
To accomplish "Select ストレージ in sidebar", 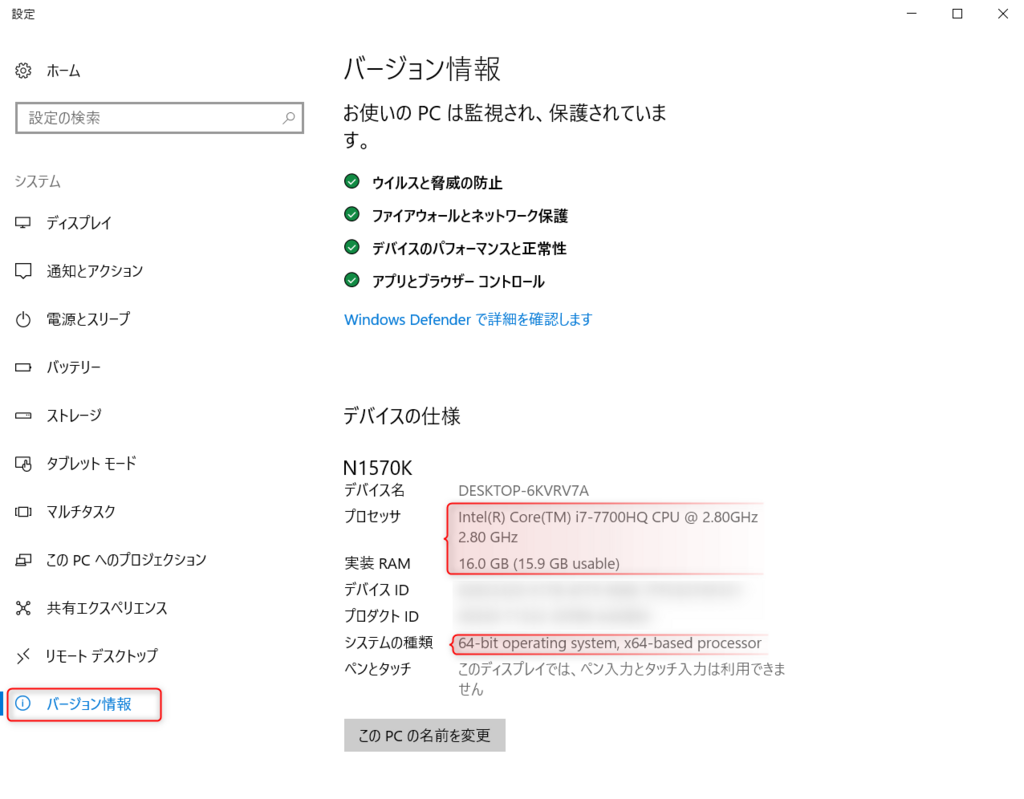I will (74, 416).
